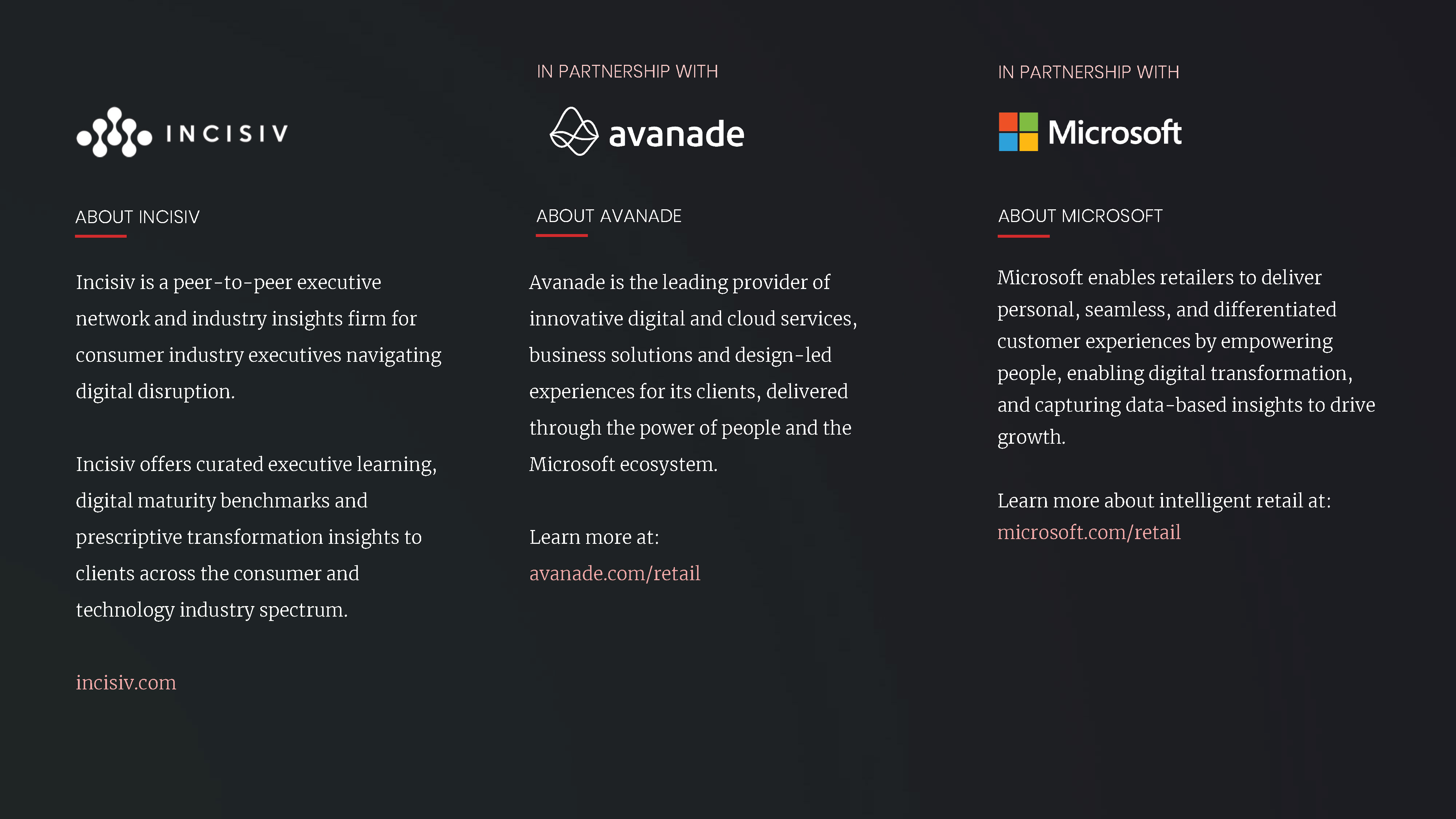This screenshot has height=819, width=1456.
Task: Click the 'Learn more at:' text
Action: pos(594,537)
